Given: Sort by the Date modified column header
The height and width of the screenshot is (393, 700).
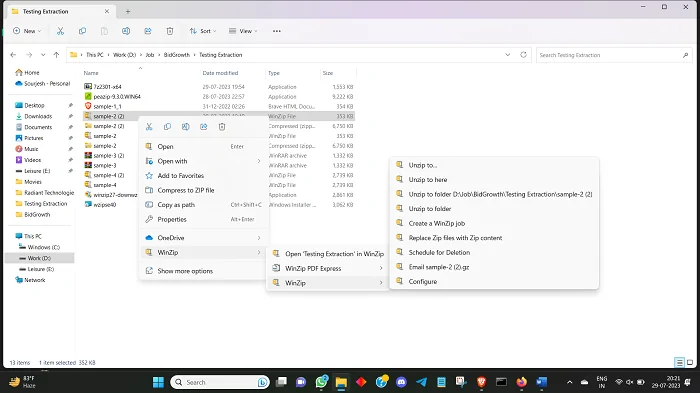Looking at the screenshot, I should click(x=220, y=73).
